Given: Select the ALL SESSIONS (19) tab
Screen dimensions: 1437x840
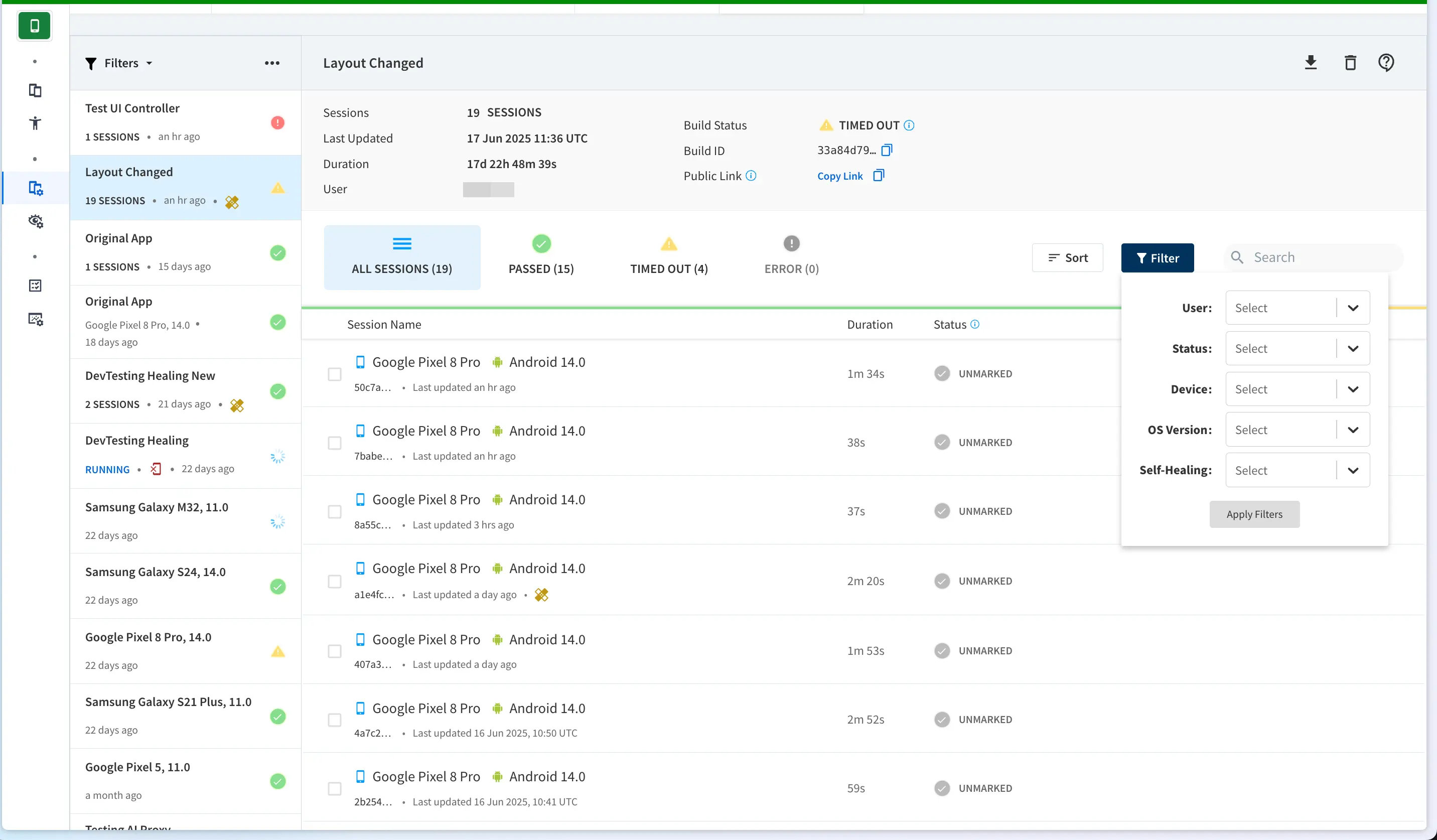Looking at the screenshot, I should [x=402, y=257].
